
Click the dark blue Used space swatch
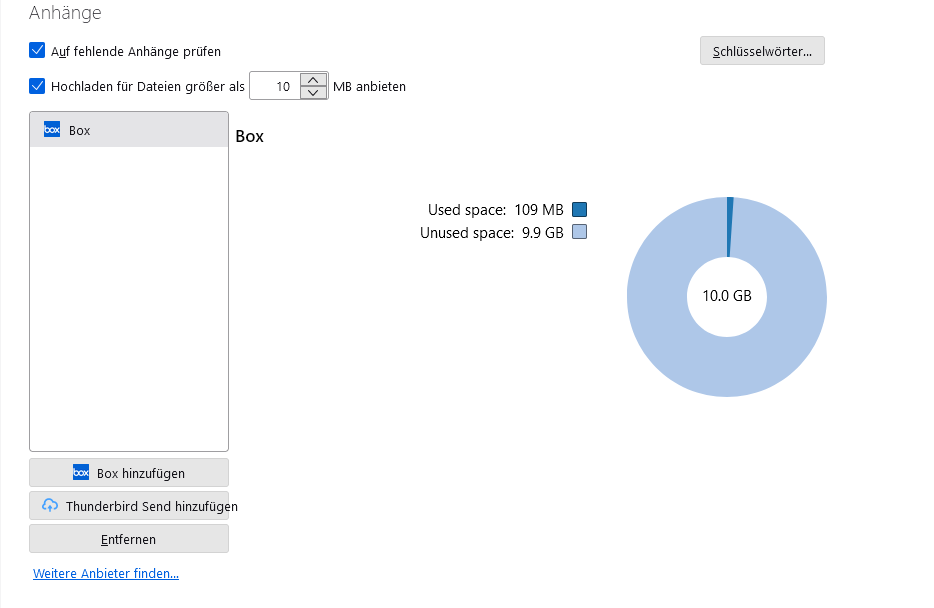coord(579,210)
